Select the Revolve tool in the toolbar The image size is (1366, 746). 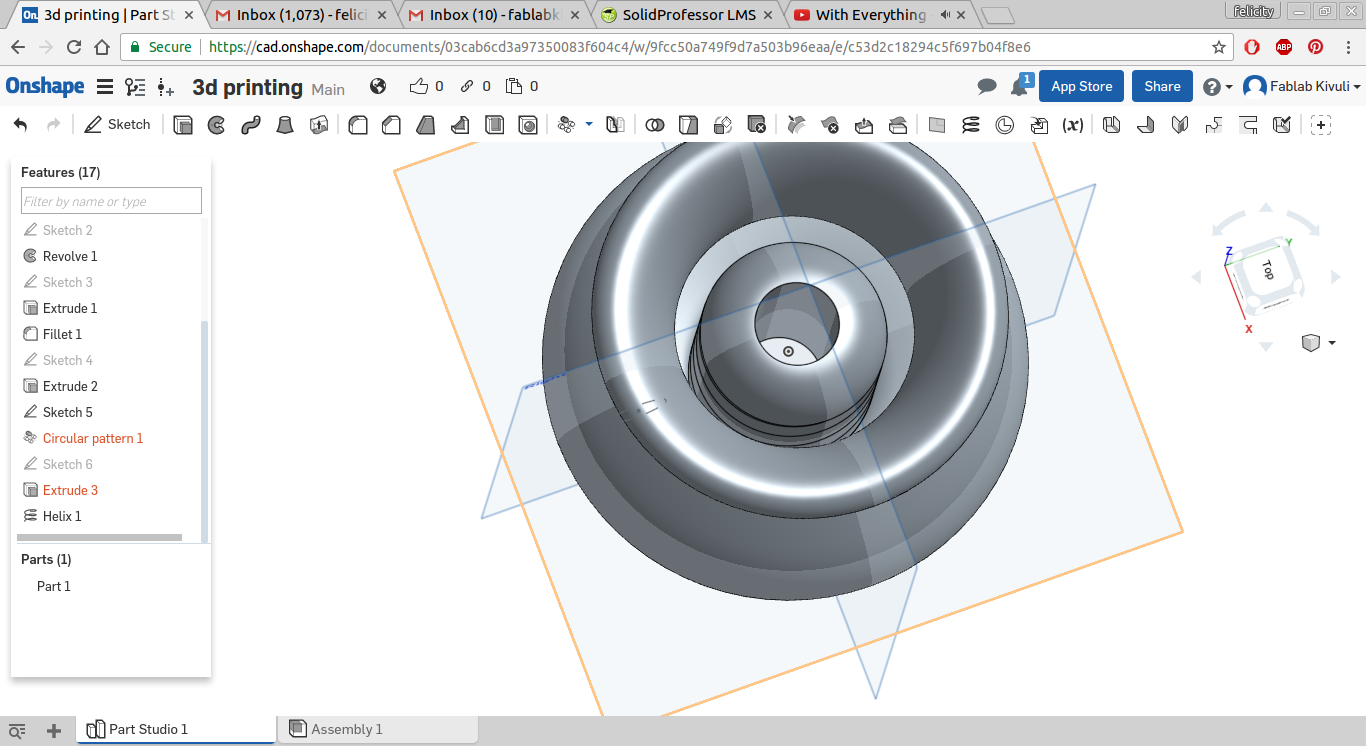[x=216, y=125]
